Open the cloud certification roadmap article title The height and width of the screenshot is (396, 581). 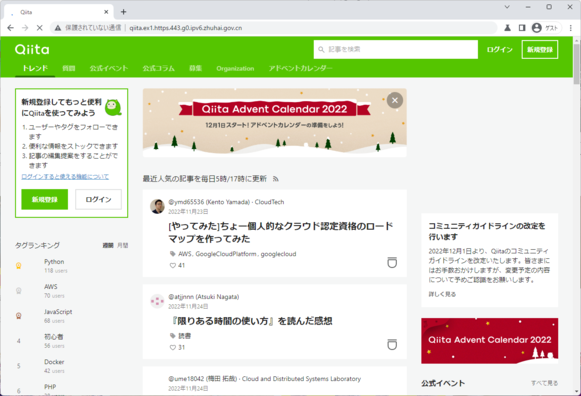[x=280, y=232]
